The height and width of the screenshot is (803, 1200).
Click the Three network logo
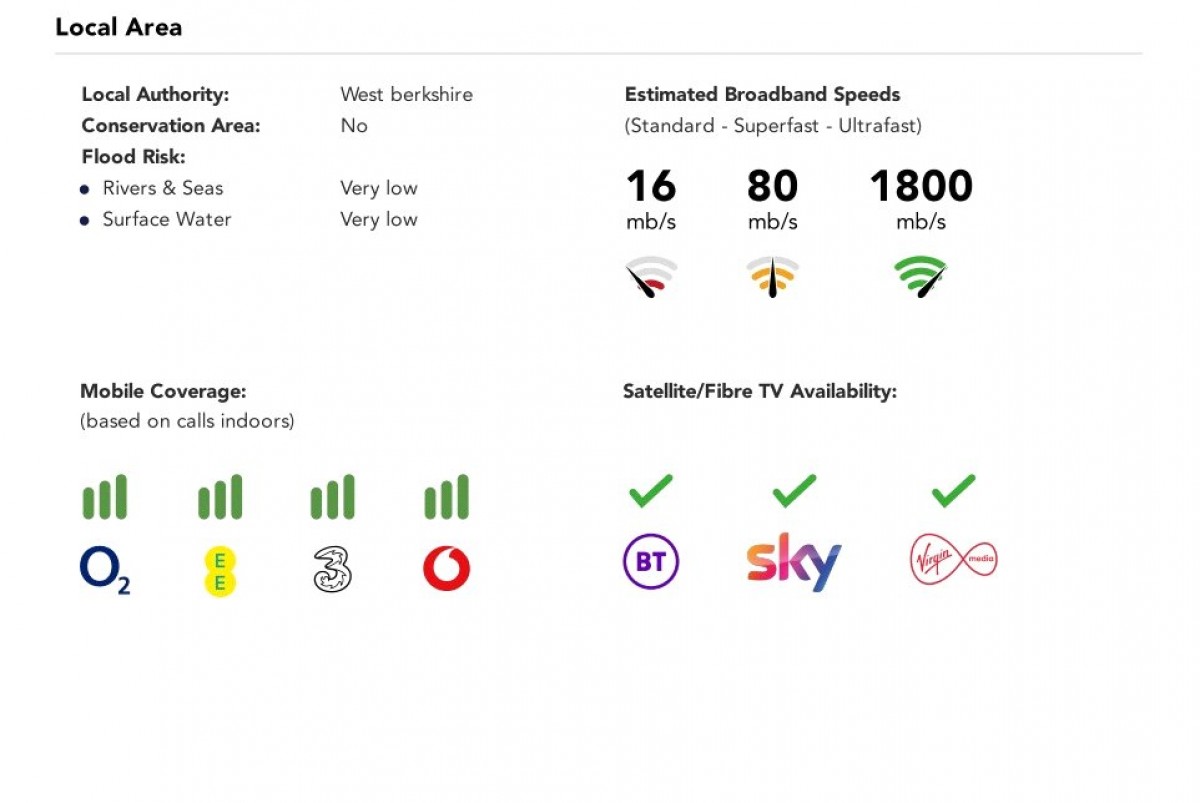[332, 570]
